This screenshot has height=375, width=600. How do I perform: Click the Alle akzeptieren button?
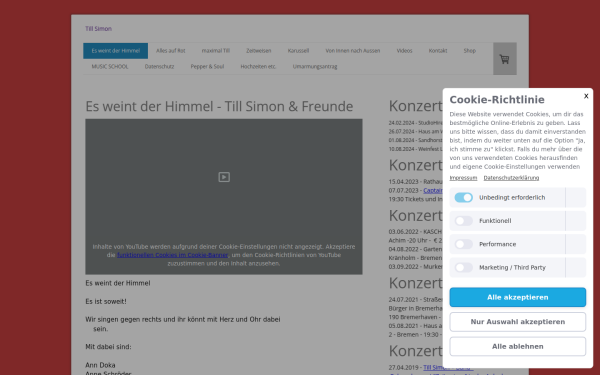coord(517,297)
